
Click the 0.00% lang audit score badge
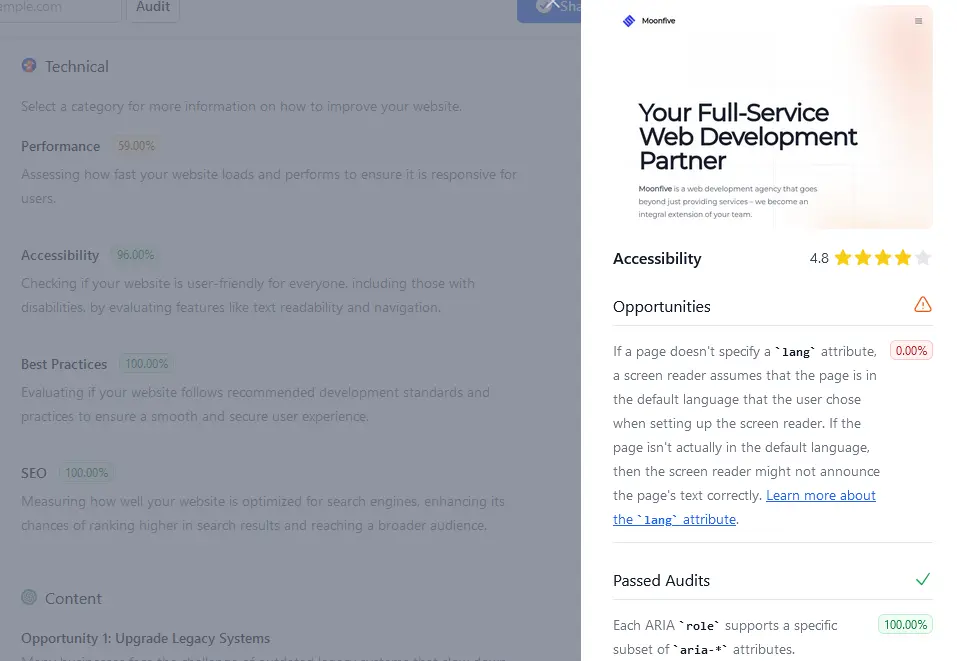click(911, 351)
